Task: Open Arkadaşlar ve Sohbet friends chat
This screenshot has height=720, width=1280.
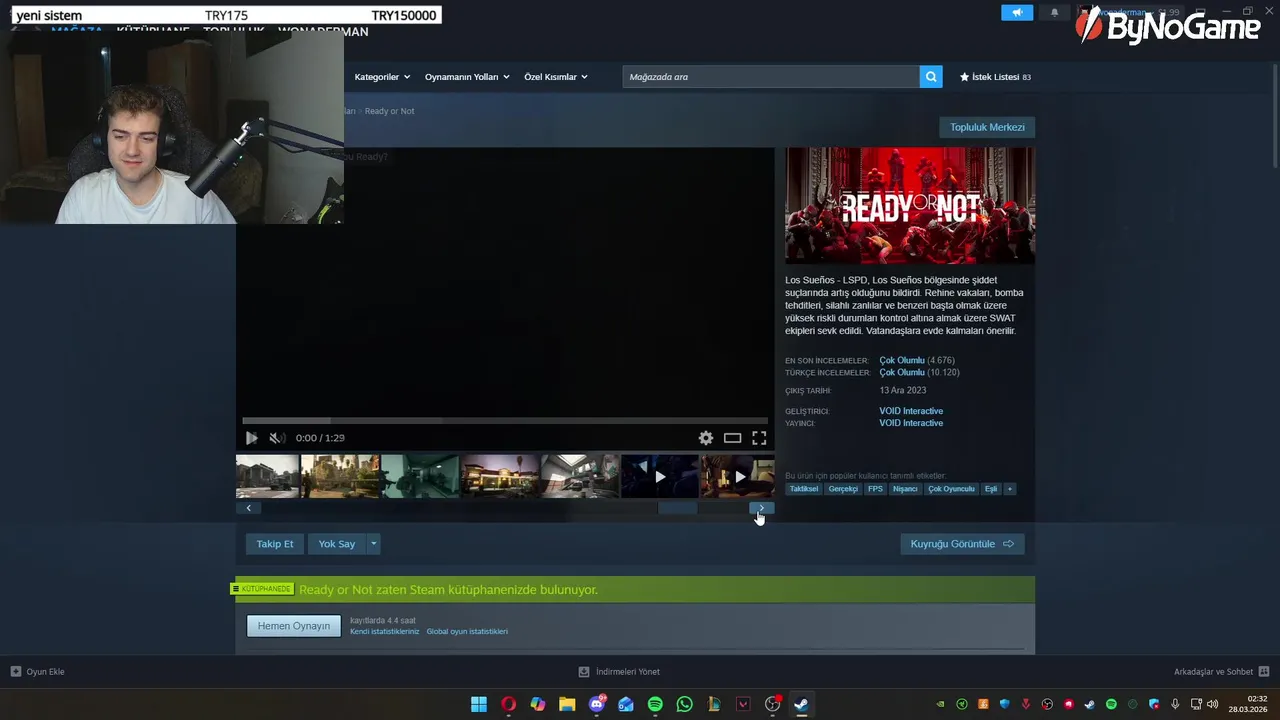Action: point(1221,672)
